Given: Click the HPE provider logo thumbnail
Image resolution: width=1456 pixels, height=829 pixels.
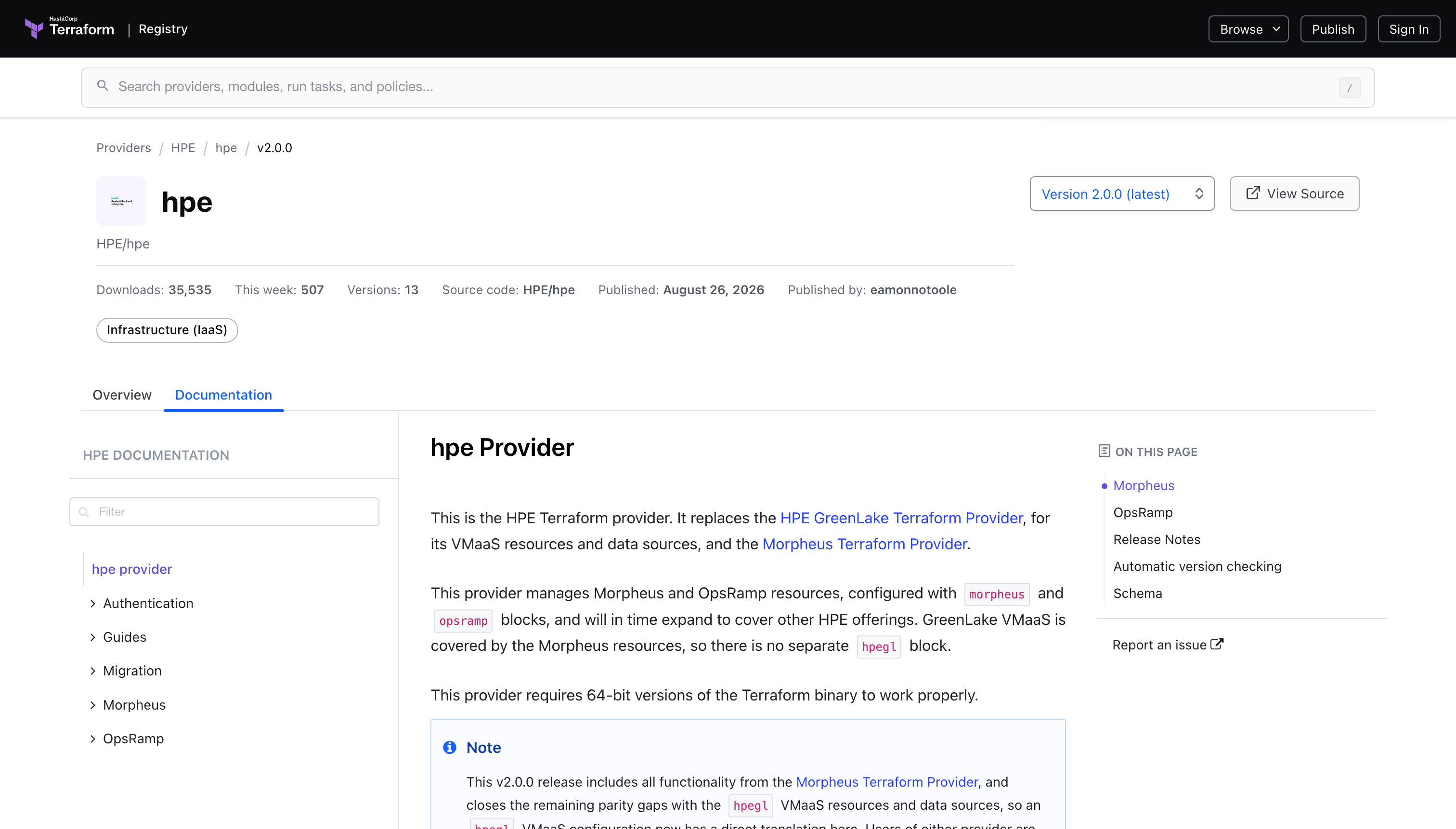Looking at the screenshot, I should click(x=121, y=201).
